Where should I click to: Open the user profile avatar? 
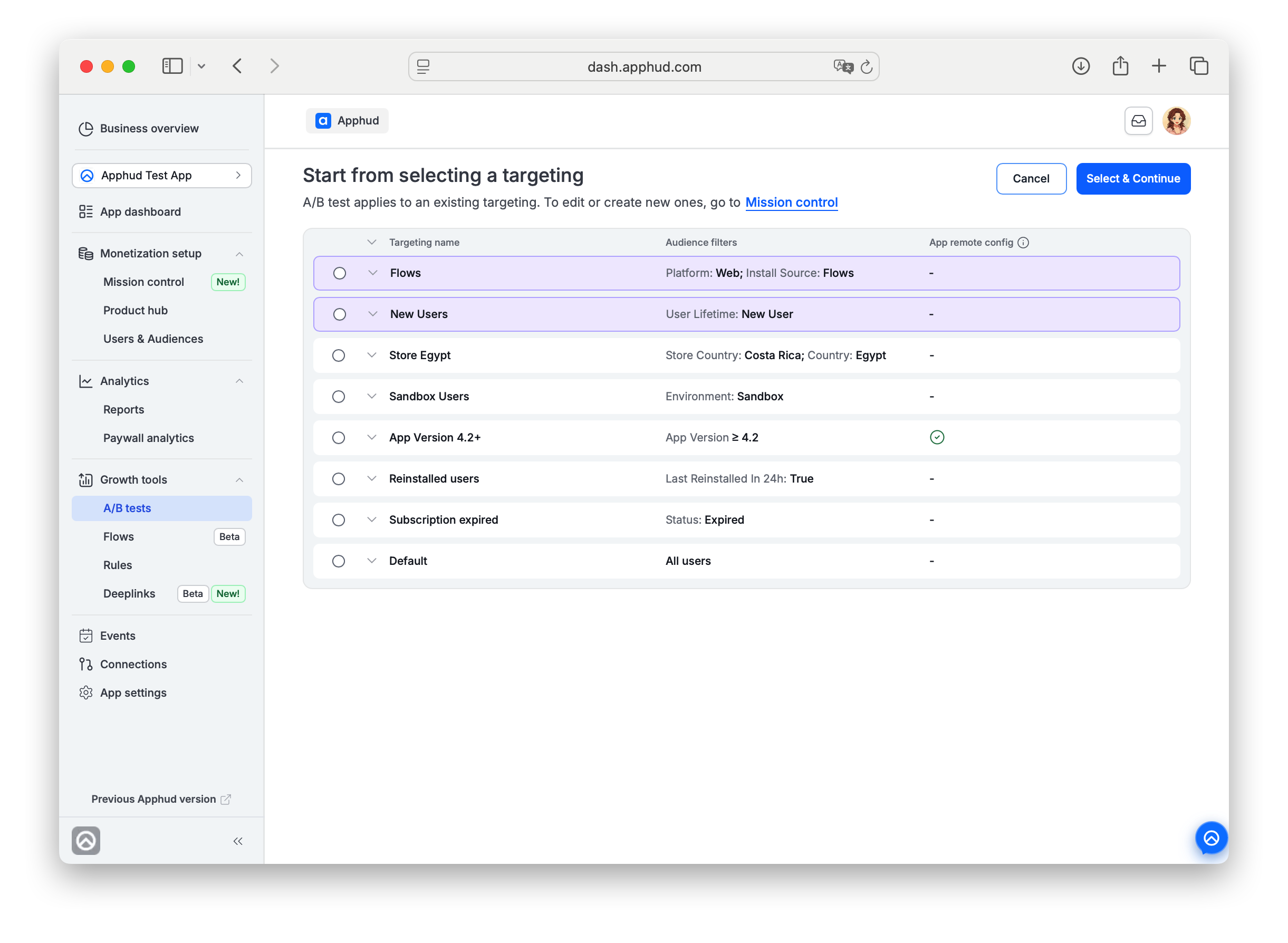coord(1176,121)
